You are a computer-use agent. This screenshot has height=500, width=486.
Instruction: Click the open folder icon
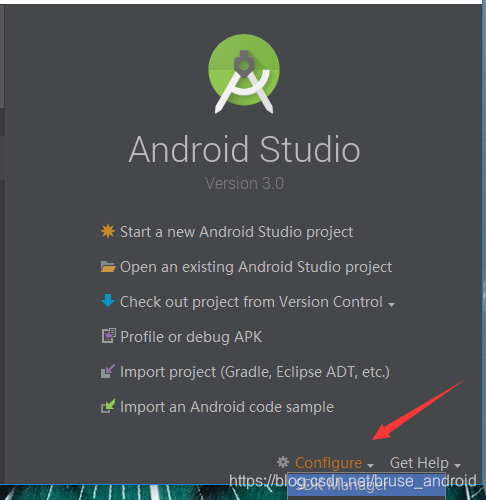108,267
